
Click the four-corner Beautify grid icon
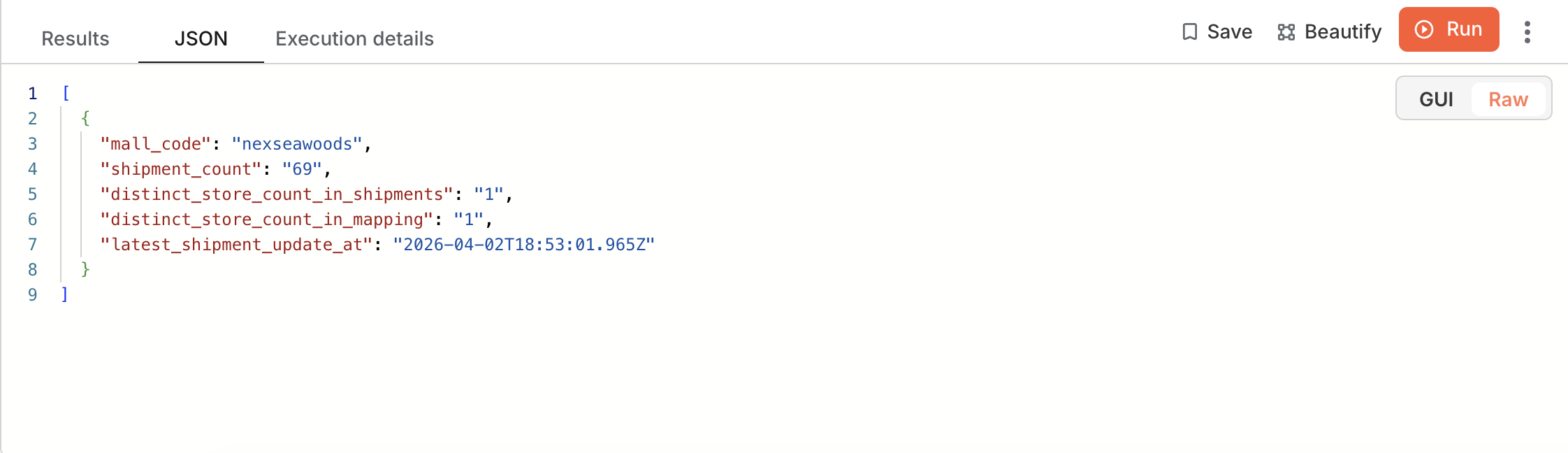1288,31
